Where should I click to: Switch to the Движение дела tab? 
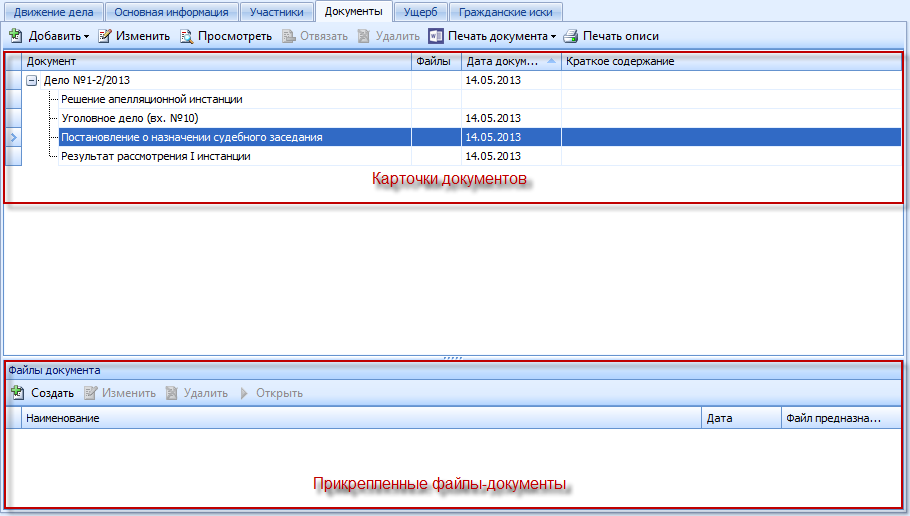click(53, 12)
